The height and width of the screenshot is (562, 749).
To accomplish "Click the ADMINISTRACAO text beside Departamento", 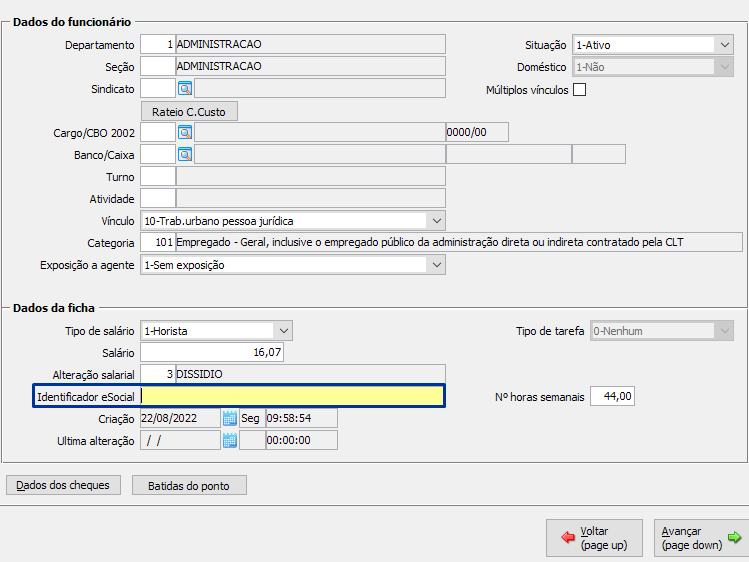I will [x=219, y=44].
